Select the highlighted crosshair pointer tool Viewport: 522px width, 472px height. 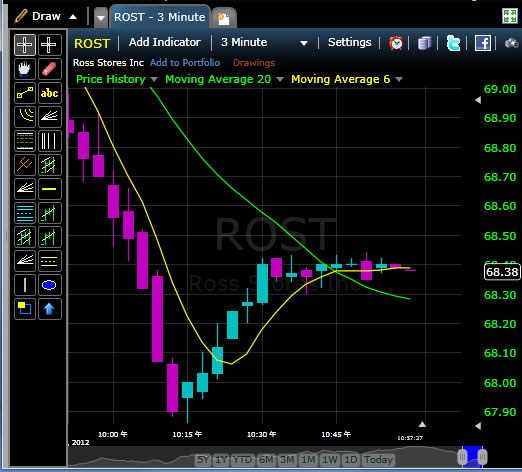25,45
